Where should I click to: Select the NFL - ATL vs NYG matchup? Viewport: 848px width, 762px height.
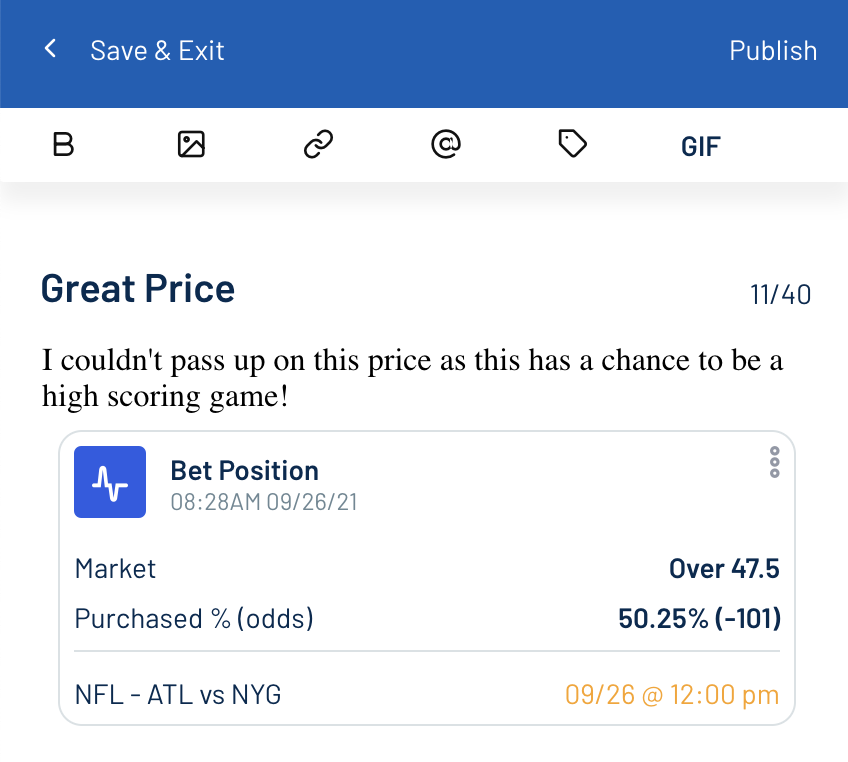click(x=178, y=695)
